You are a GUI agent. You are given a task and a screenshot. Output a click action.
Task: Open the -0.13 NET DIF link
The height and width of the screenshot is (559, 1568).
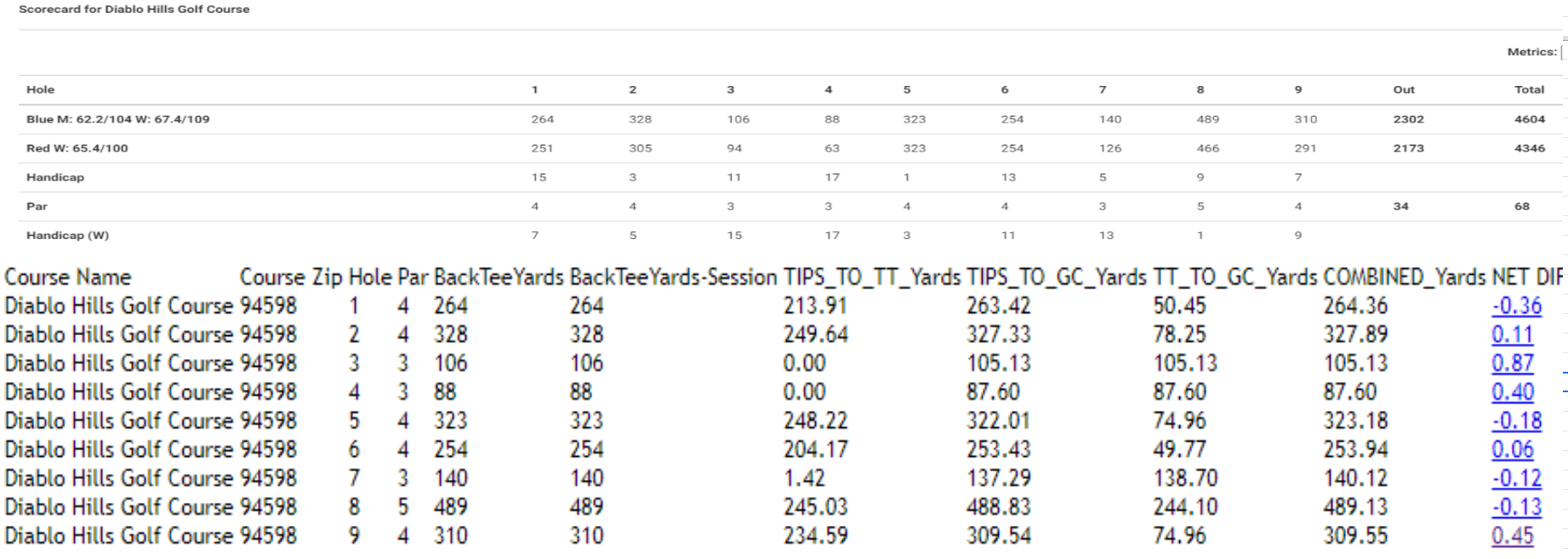[1516, 507]
